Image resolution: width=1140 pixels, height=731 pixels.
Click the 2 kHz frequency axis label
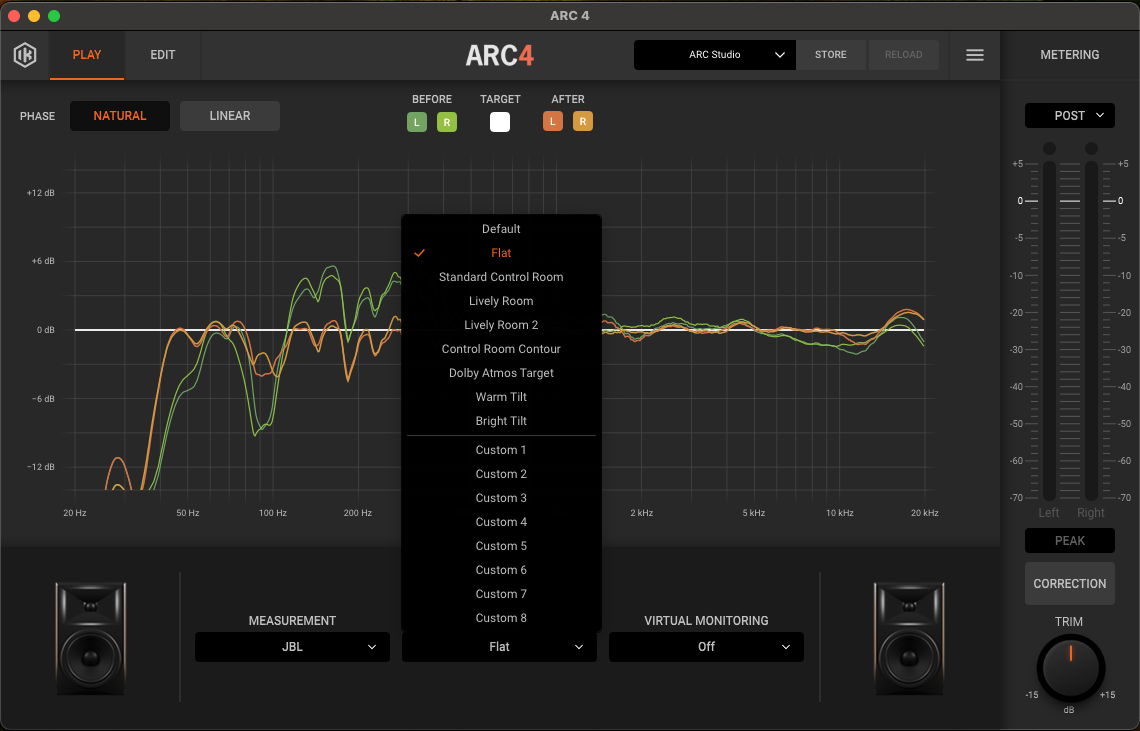tap(641, 513)
